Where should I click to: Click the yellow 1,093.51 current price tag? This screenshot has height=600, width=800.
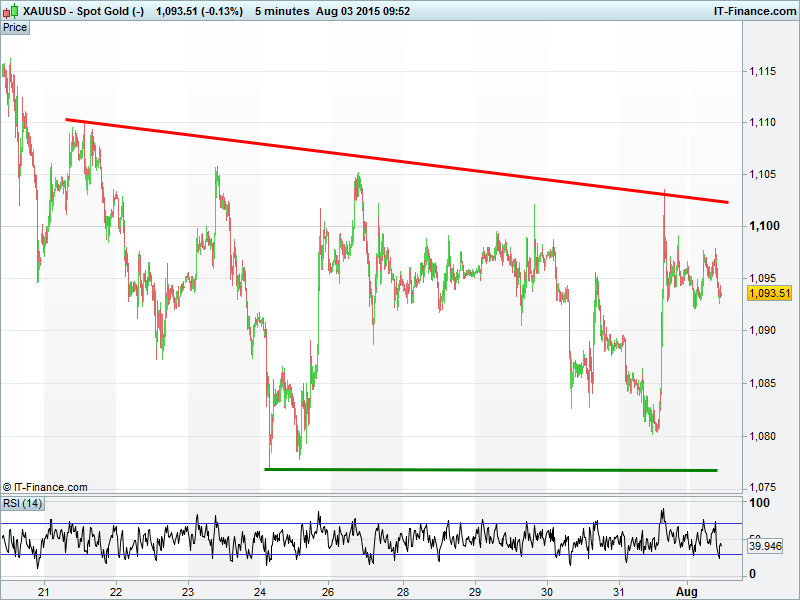pos(769,293)
